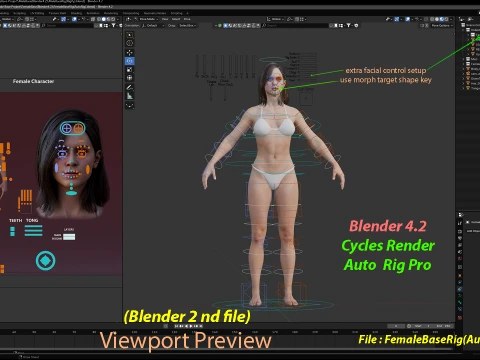Select the round root control in rig picker
The height and width of the screenshot is (360, 480).
coord(46,261)
